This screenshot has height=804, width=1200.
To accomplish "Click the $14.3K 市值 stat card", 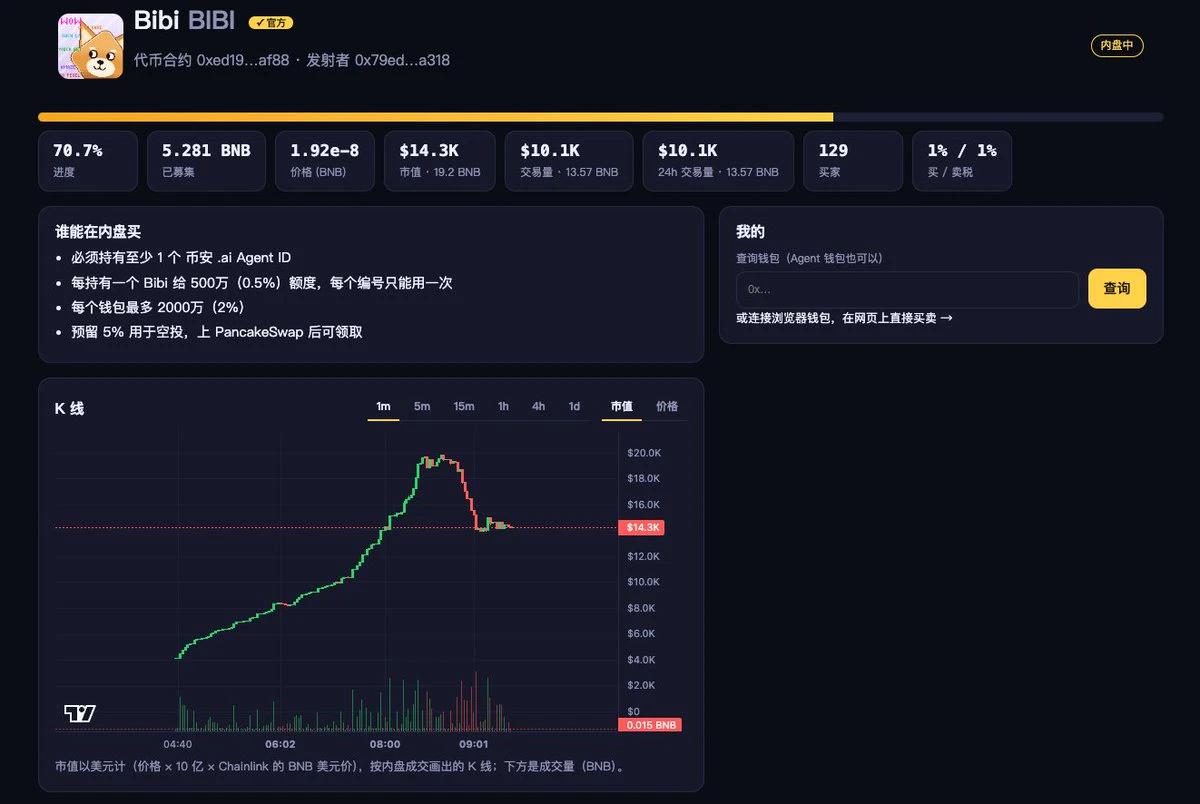I will point(440,161).
